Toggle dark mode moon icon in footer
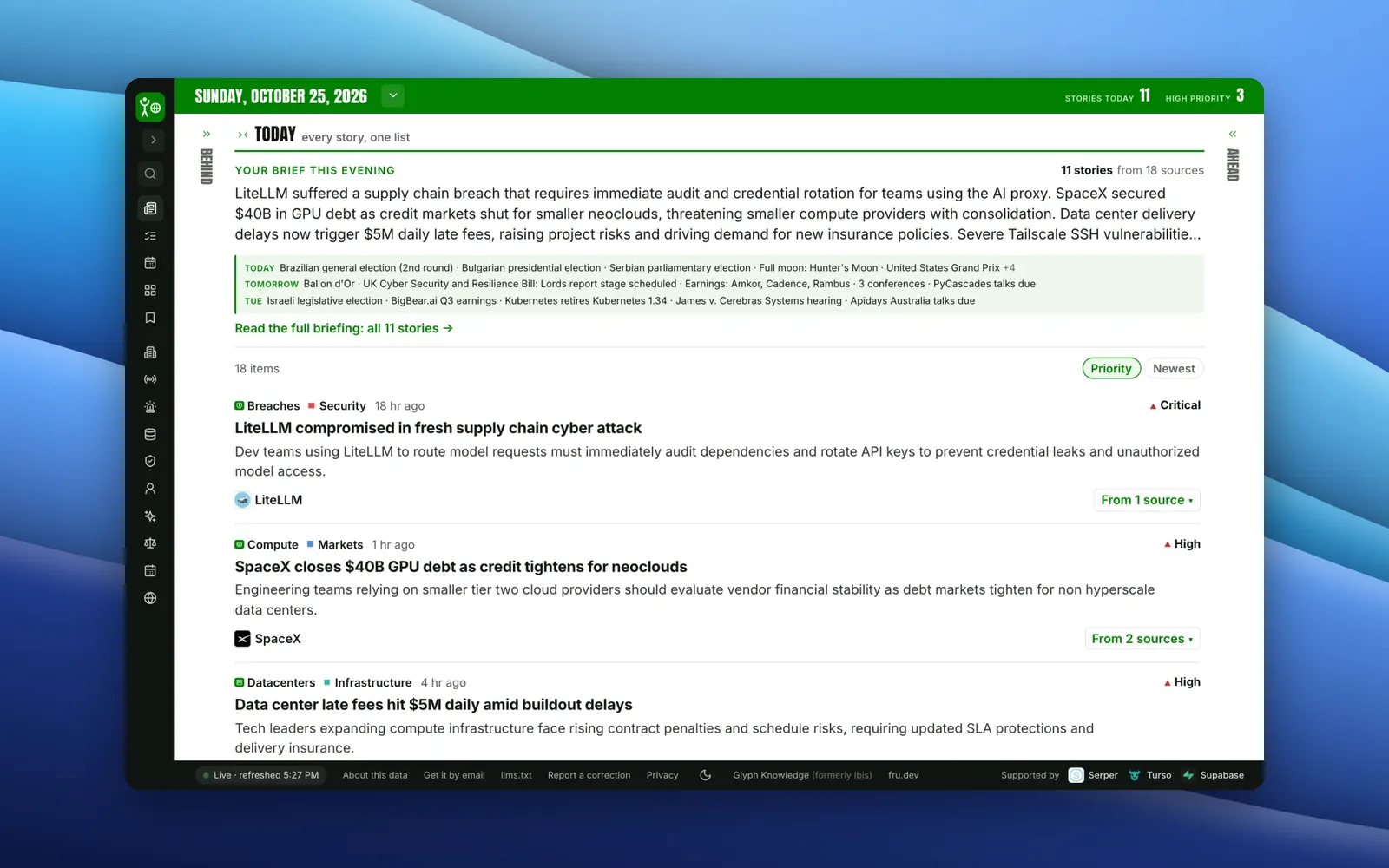Viewport: 1389px width, 868px height. pyautogui.click(x=706, y=775)
